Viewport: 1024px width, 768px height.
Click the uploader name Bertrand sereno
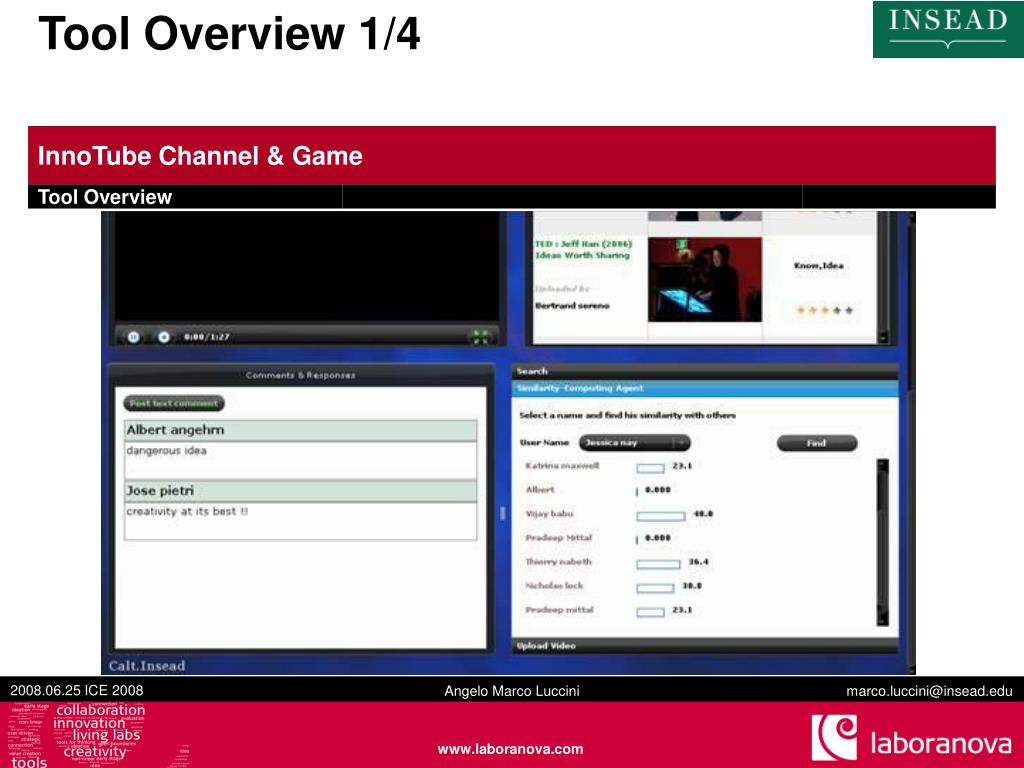point(572,306)
